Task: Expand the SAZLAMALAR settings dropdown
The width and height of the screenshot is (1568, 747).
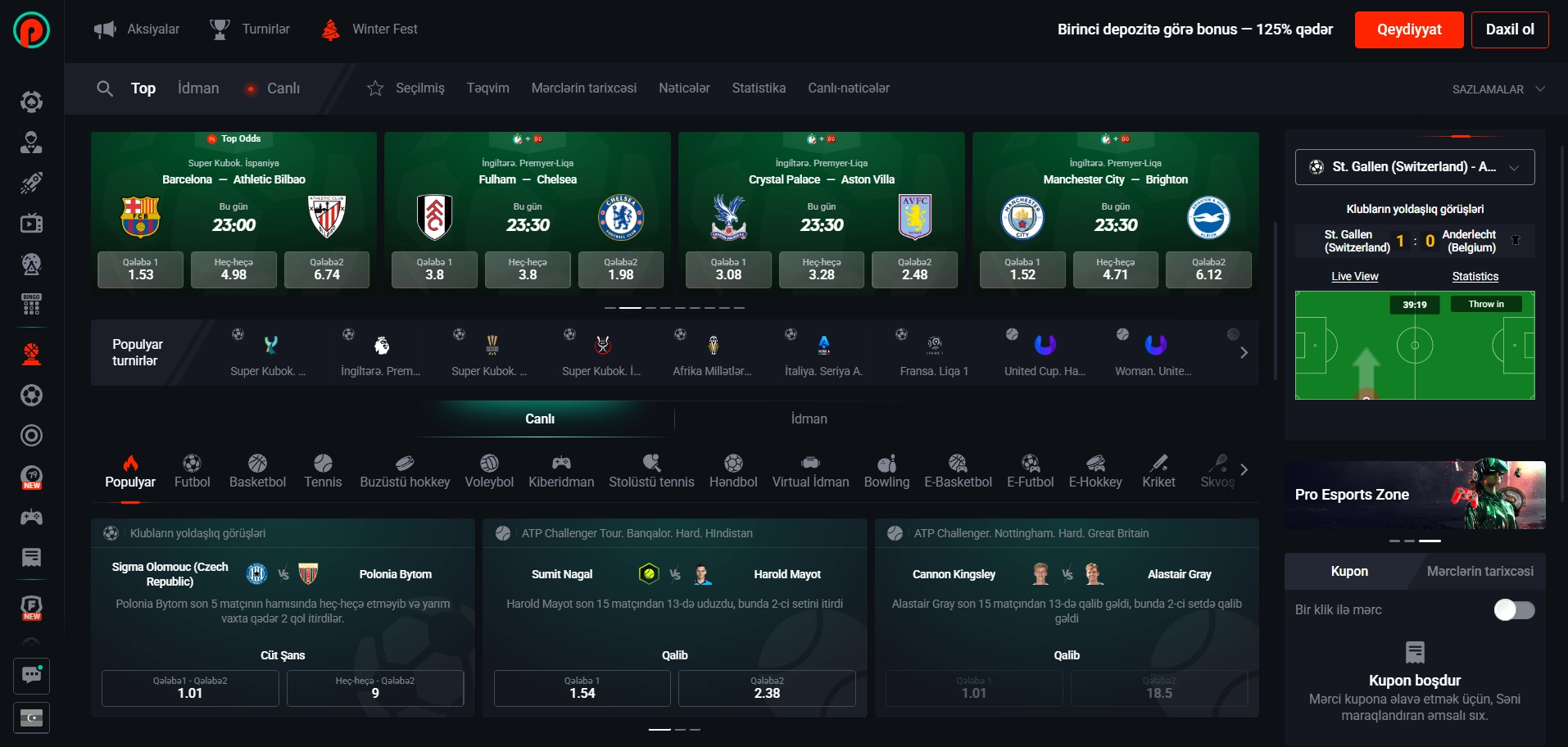Action: tap(1498, 89)
